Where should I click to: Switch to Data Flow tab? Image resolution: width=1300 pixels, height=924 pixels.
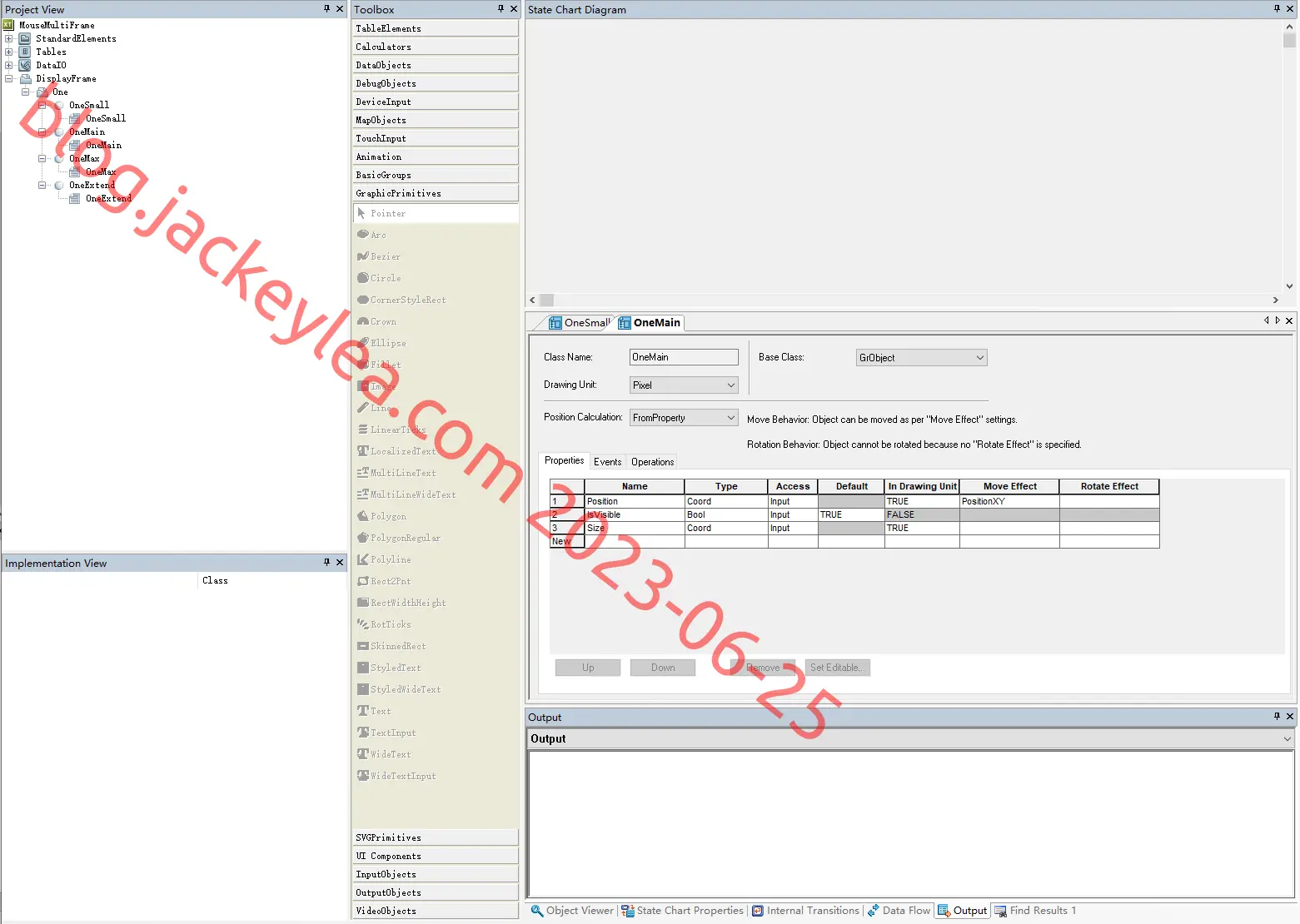(899, 911)
